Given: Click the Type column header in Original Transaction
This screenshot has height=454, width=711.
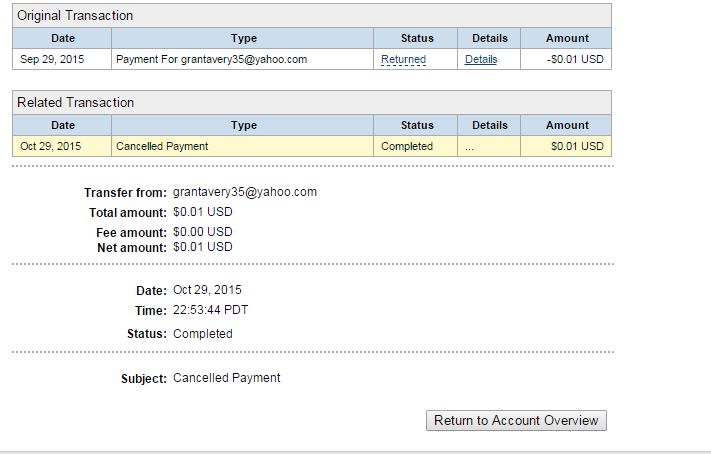Looking at the screenshot, I should pyautogui.click(x=243, y=39).
